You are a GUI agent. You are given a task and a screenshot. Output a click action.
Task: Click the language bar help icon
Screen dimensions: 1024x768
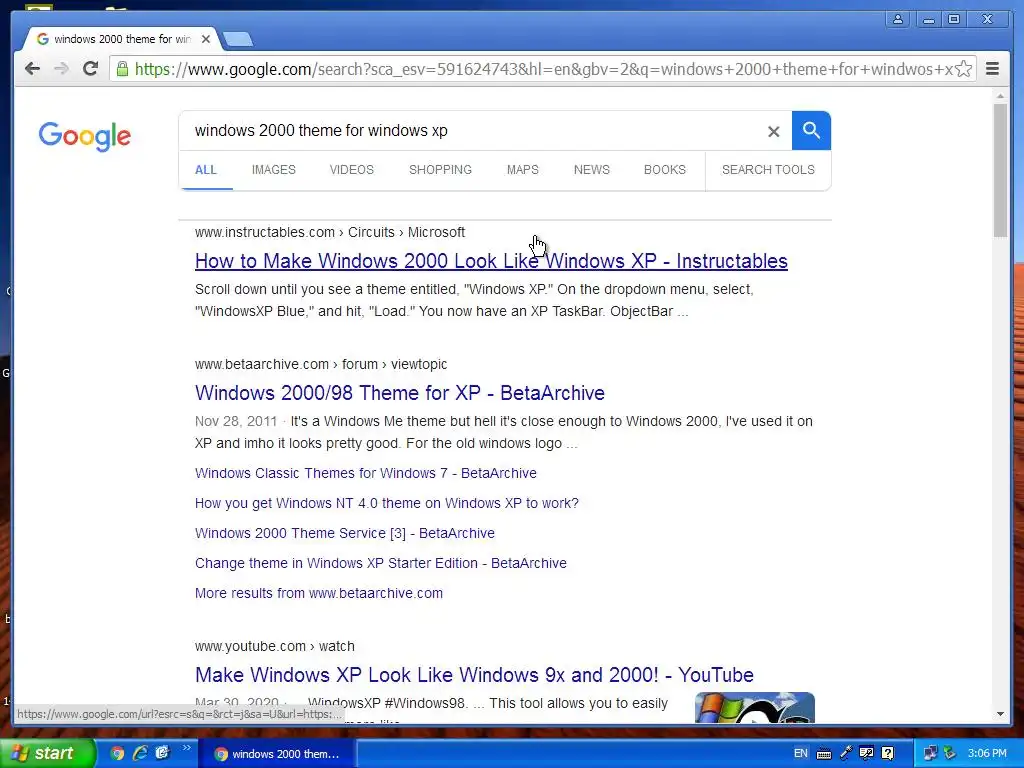(x=888, y=753)
